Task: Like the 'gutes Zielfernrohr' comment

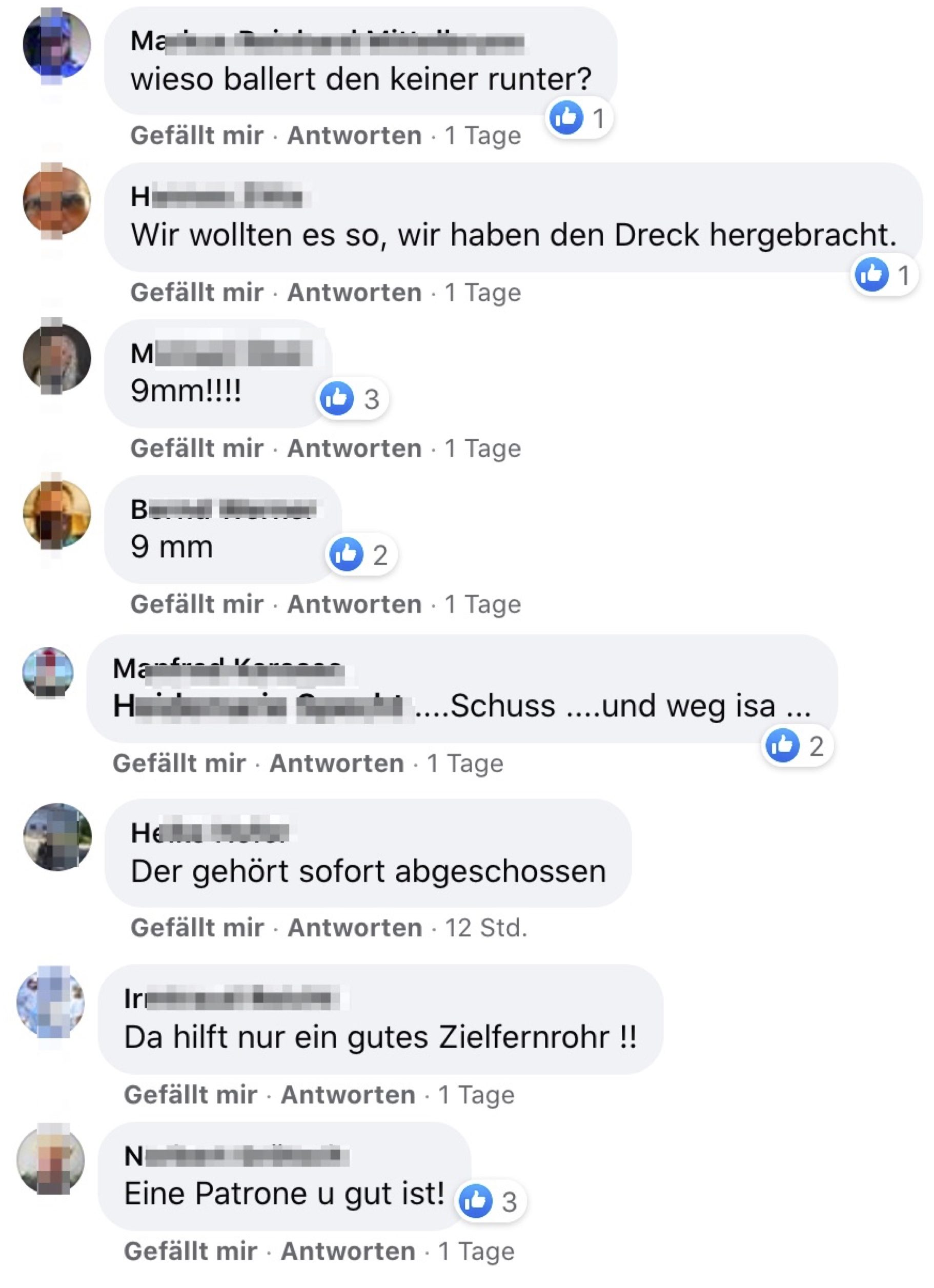Action: (190, 1094)
